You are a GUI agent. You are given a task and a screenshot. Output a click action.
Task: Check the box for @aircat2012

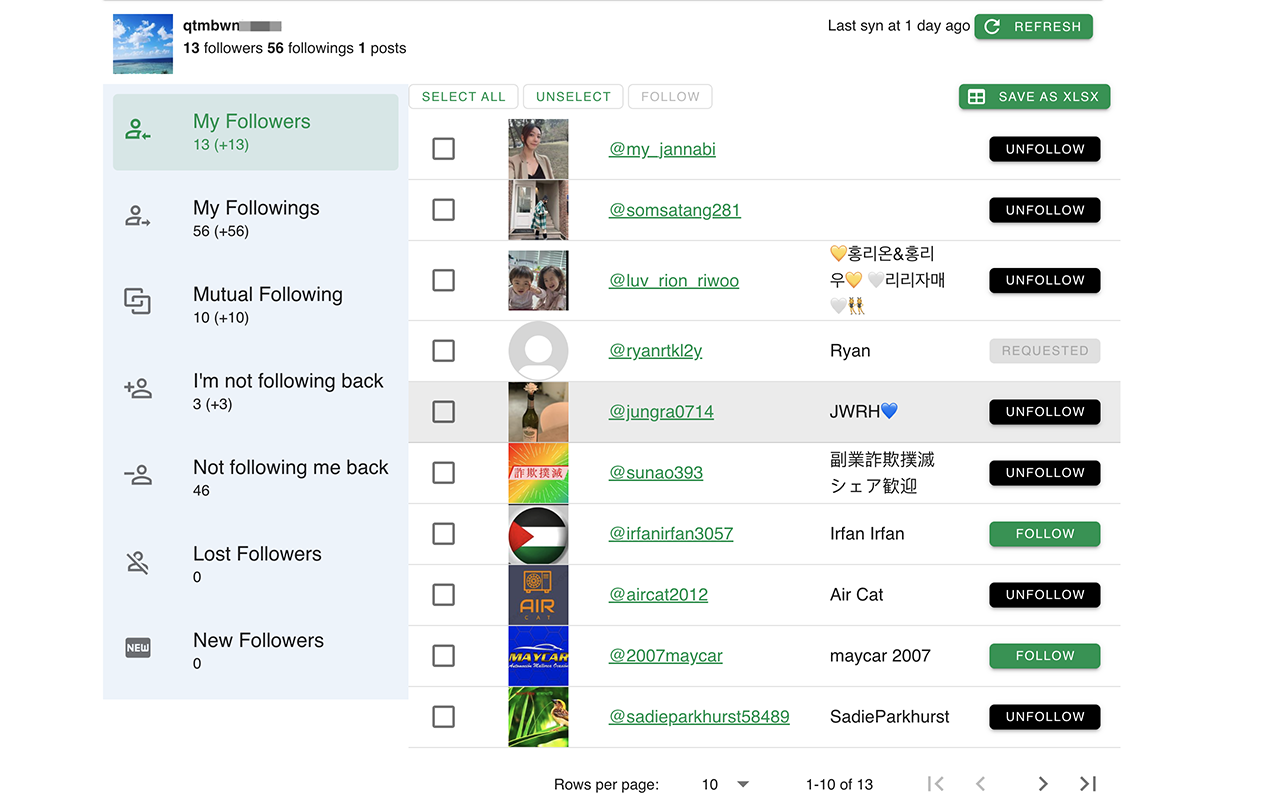pos(443,595)
